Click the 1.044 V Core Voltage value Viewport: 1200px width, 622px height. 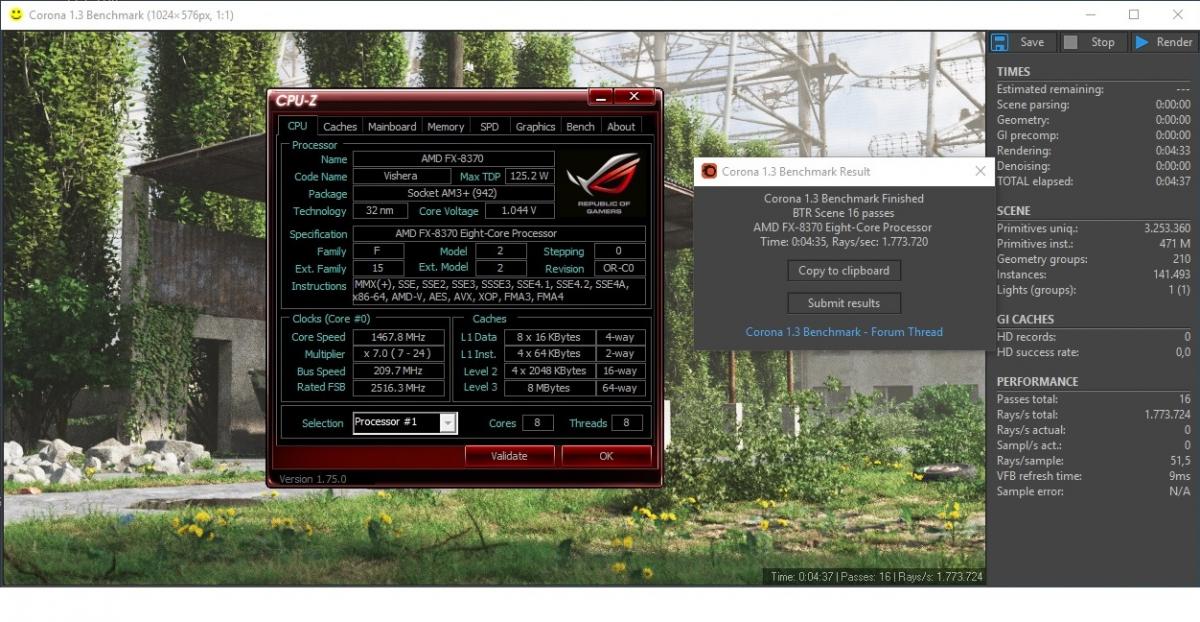click(520, 211)
